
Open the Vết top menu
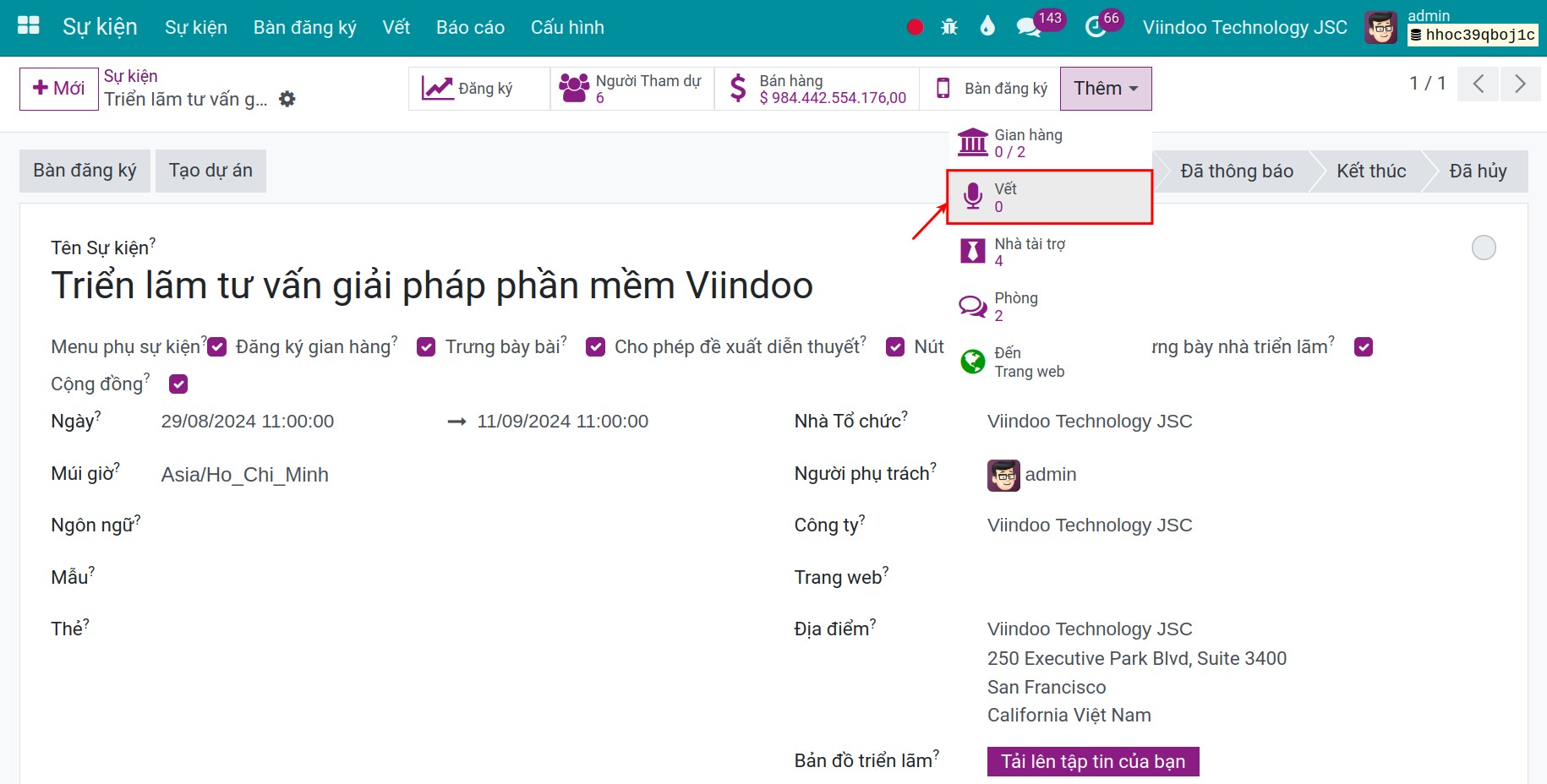pos(396,27)
